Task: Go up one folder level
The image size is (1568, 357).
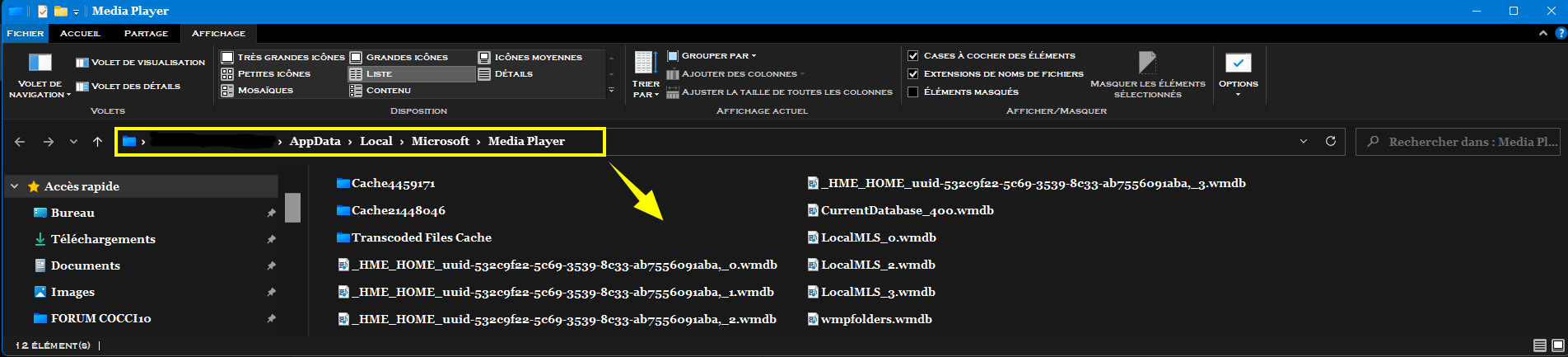Action: tap(97, 142)
